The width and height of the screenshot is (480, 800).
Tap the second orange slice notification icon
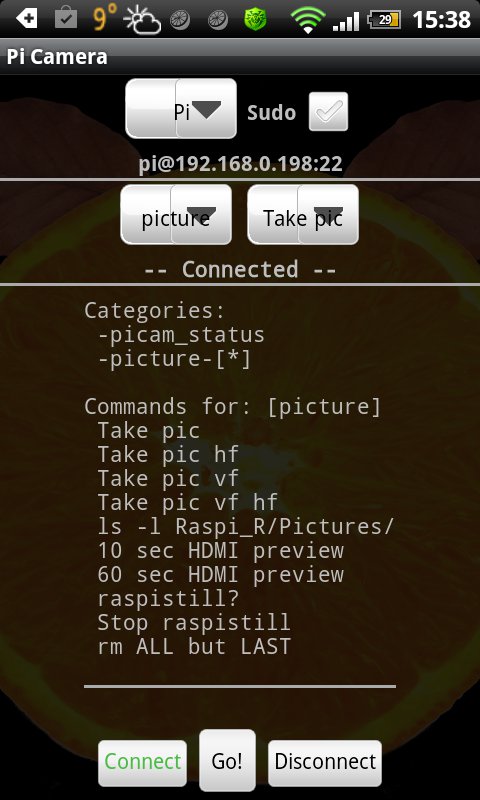point(218,20)
